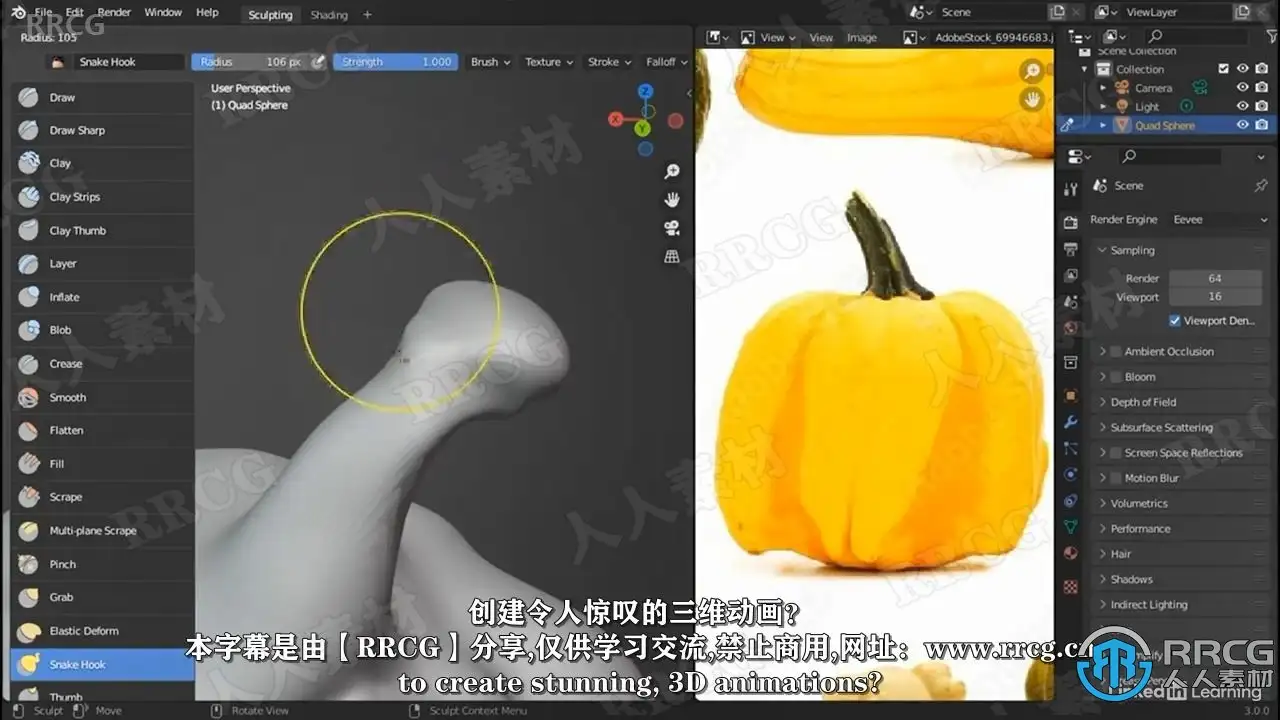Open the Stroke settings dropdown

[609, 62]
